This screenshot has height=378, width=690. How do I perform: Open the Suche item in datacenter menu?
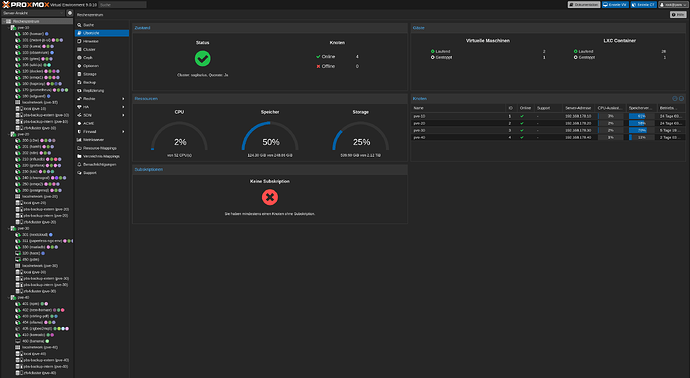tap(102, 25)
